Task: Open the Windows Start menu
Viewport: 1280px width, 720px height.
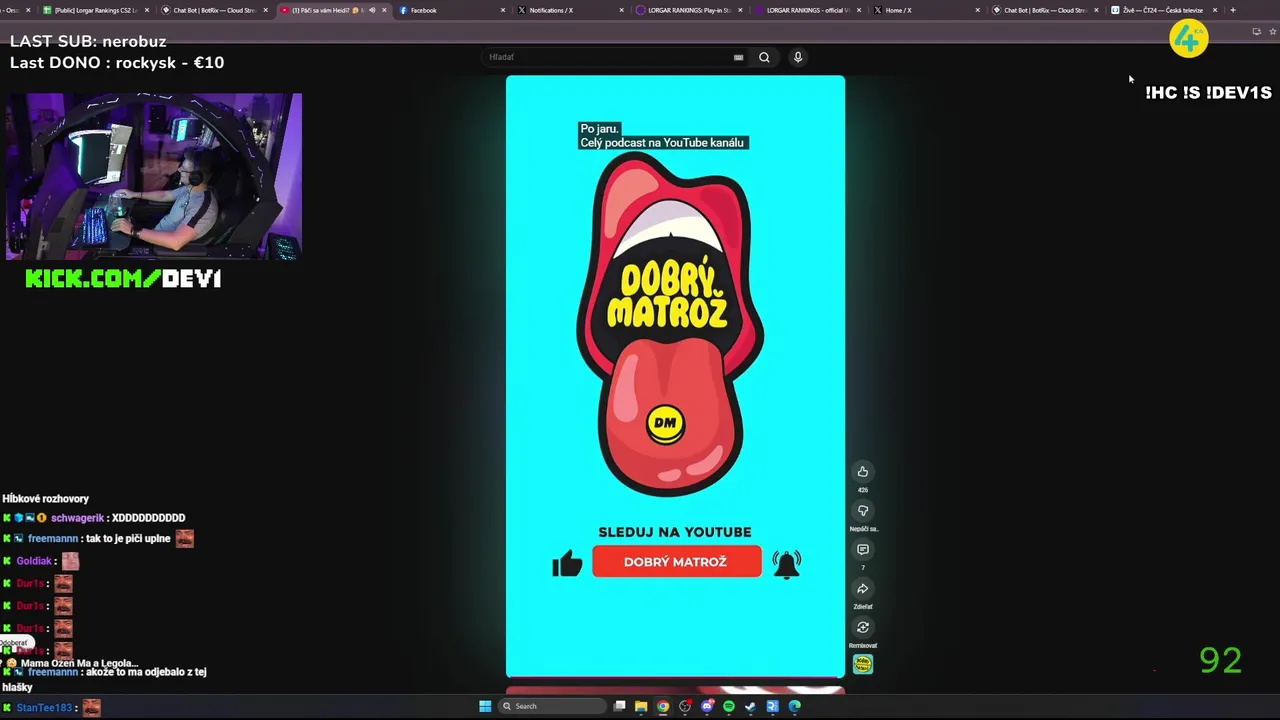Action: point(485,706)
